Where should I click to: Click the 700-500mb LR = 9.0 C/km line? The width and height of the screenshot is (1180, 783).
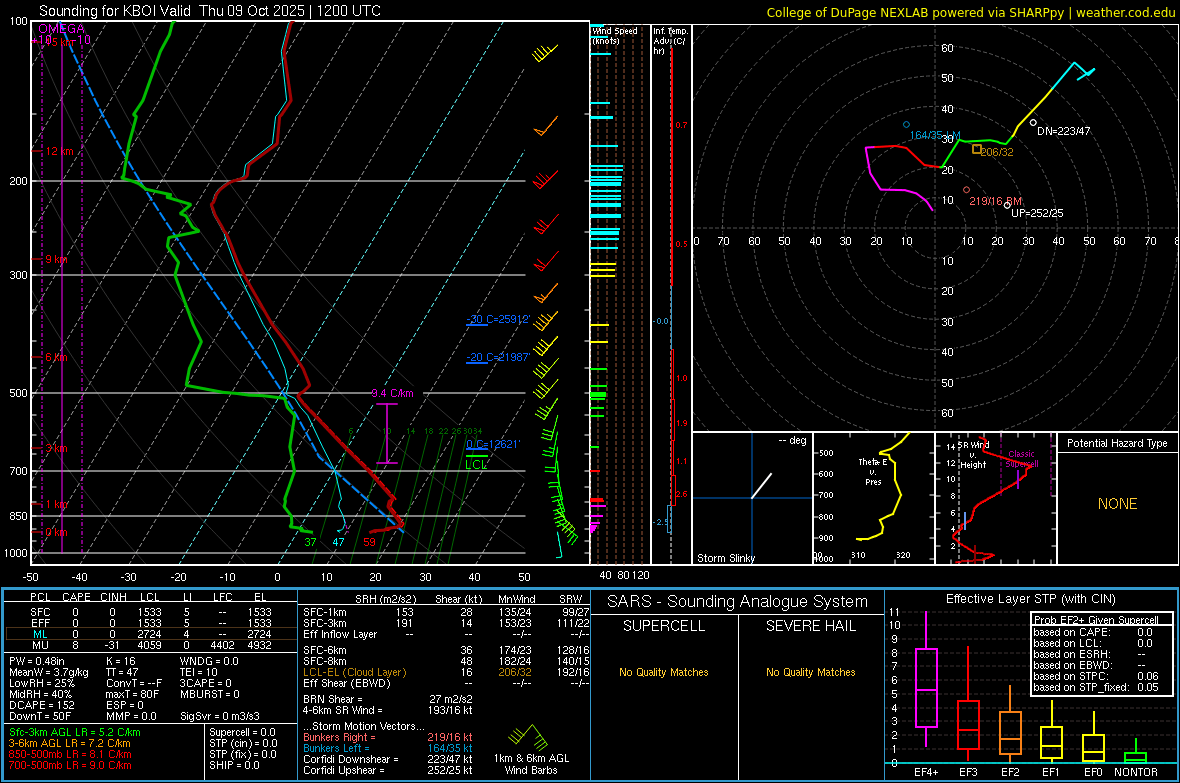click(70, 765)
